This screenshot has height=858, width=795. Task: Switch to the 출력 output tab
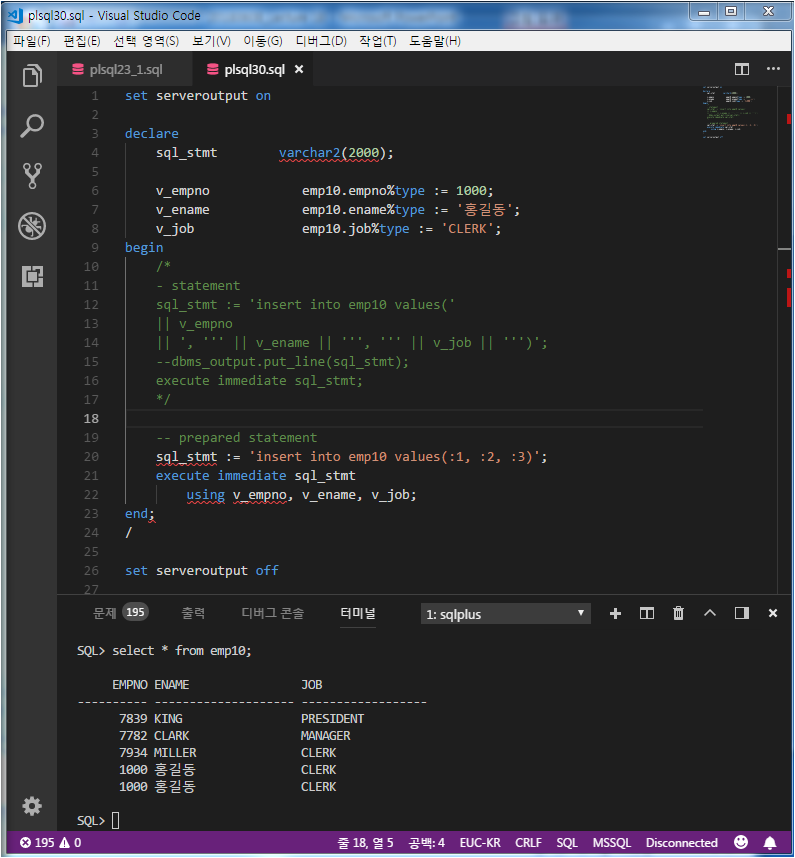point(193,613)
